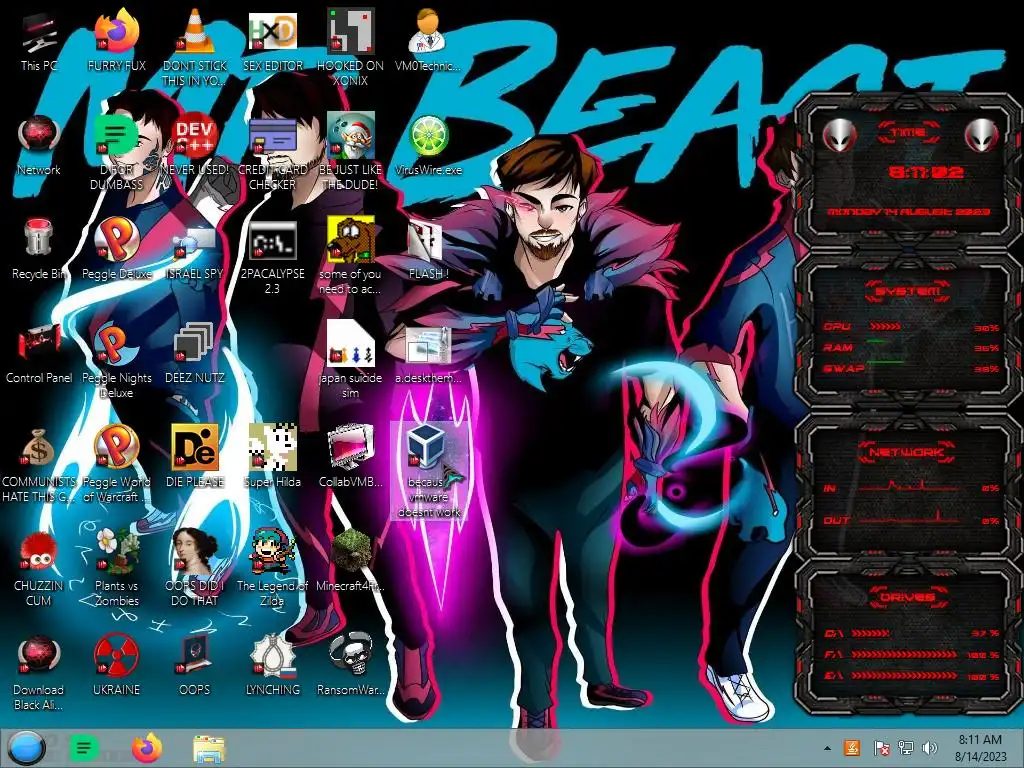Open the HOOKED ON XONIX game icon
1024x768 pixels.
(x=350, y=31)
